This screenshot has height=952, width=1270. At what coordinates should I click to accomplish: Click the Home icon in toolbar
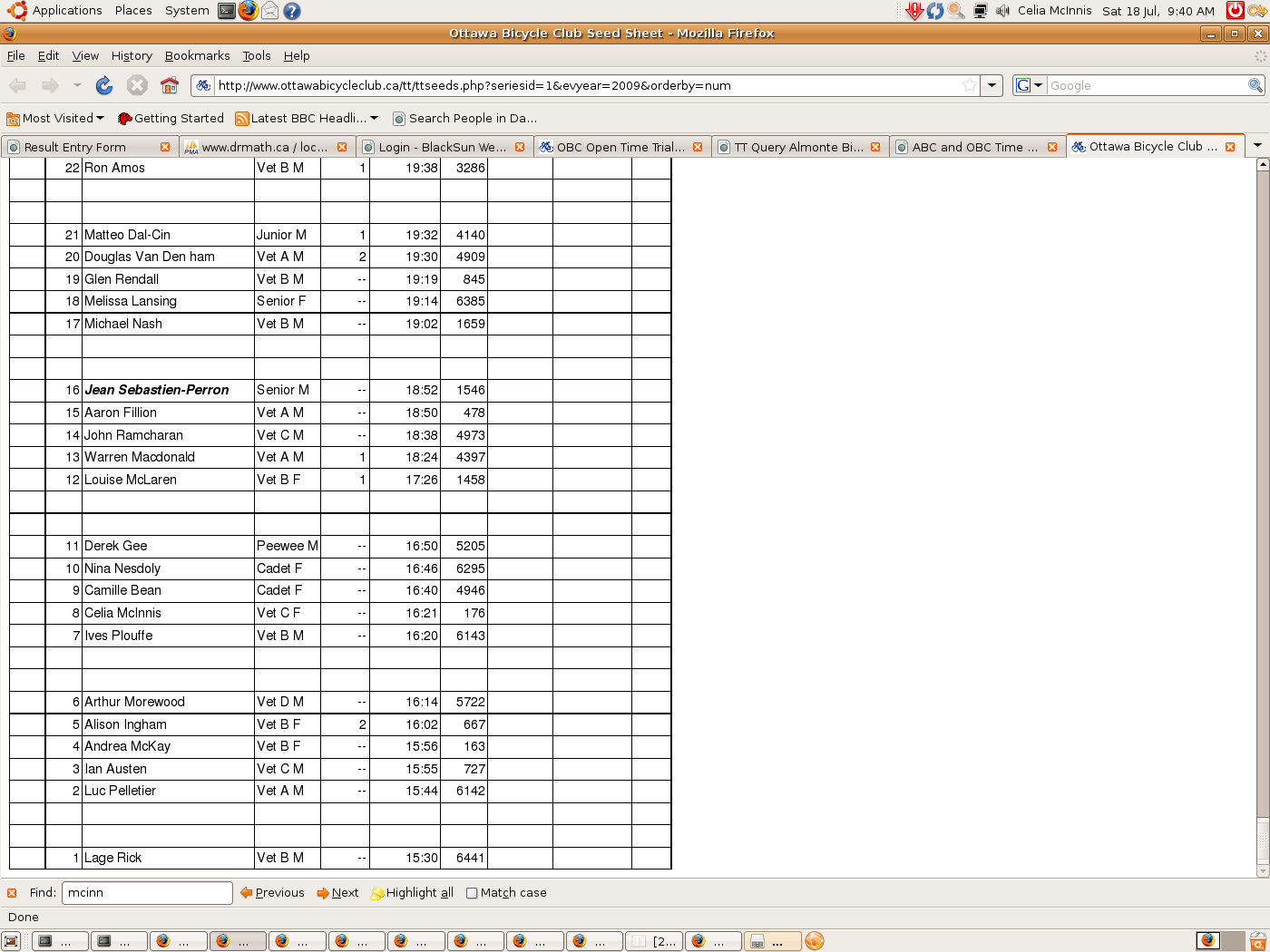coord(170,85)
